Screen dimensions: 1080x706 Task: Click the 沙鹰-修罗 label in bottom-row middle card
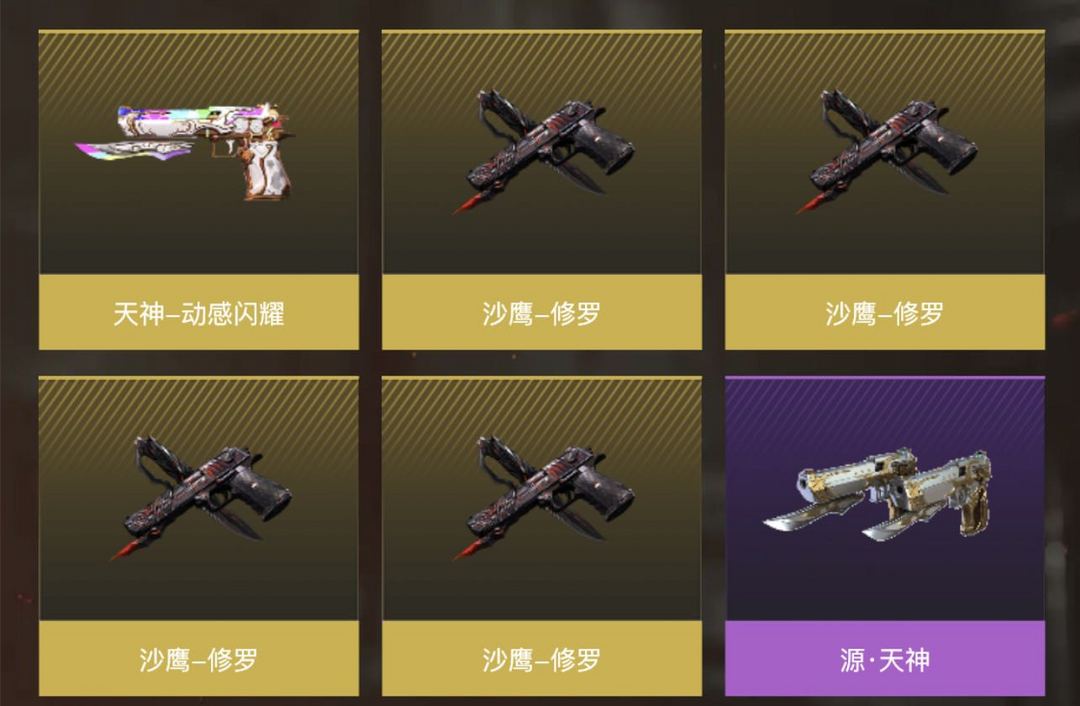(x=541, y=659)
